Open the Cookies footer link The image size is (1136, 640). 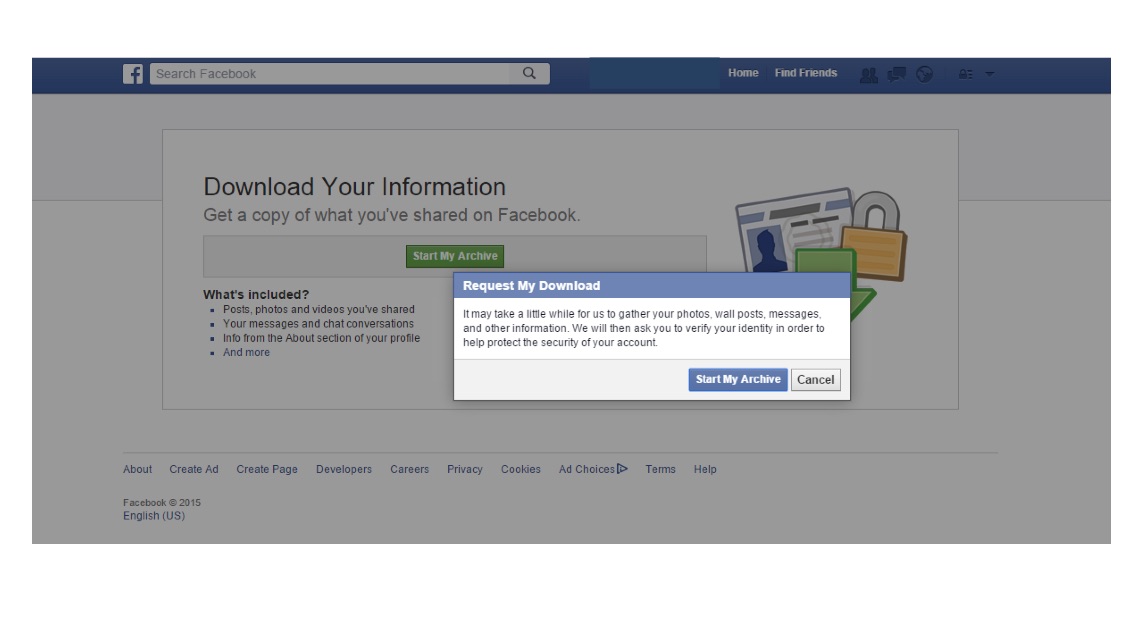tap(521, 469)
